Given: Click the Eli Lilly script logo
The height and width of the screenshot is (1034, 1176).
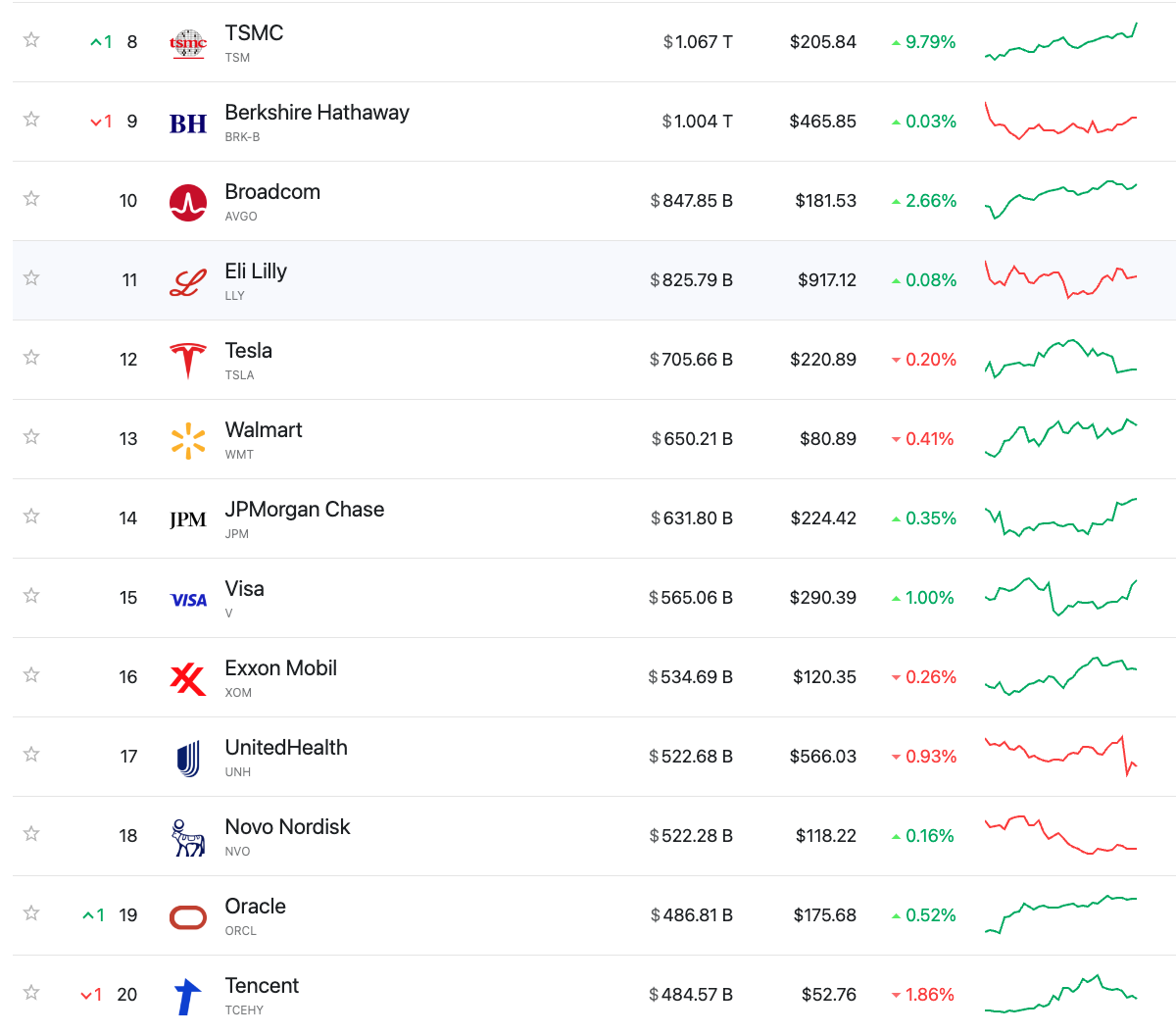Looking at the screenshot, I should pyautogui.click(x=187, y=282).
